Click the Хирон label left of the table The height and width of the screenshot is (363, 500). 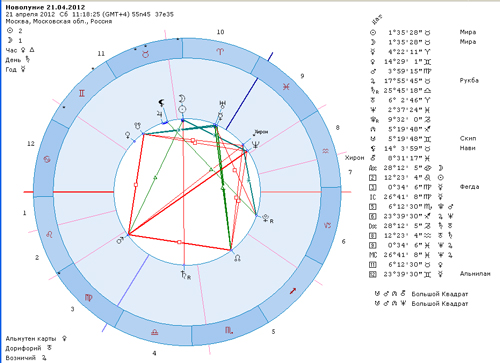355,158
